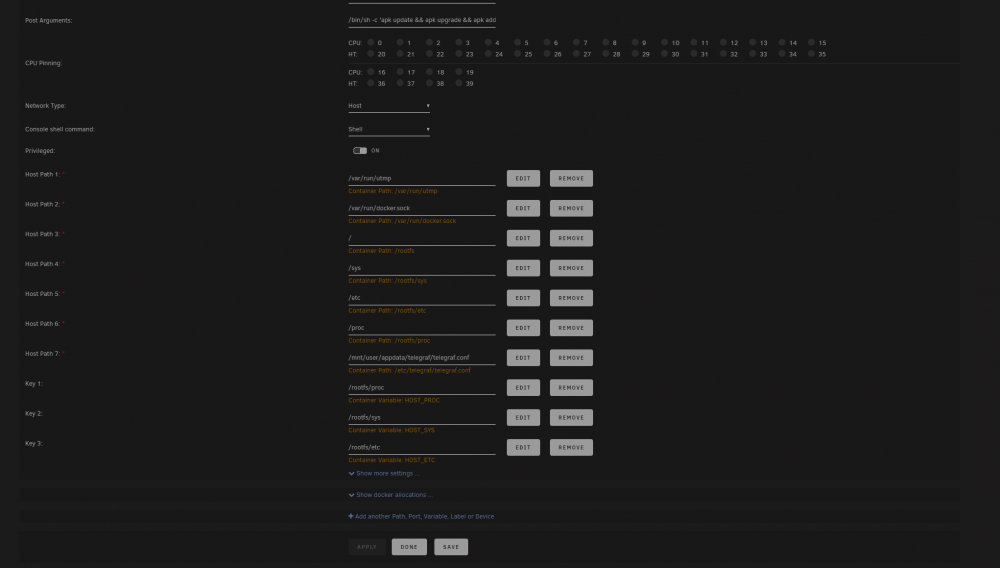Open Console shell command dropdown
This screenshot has width=1000, height=568.
[389, 129]
